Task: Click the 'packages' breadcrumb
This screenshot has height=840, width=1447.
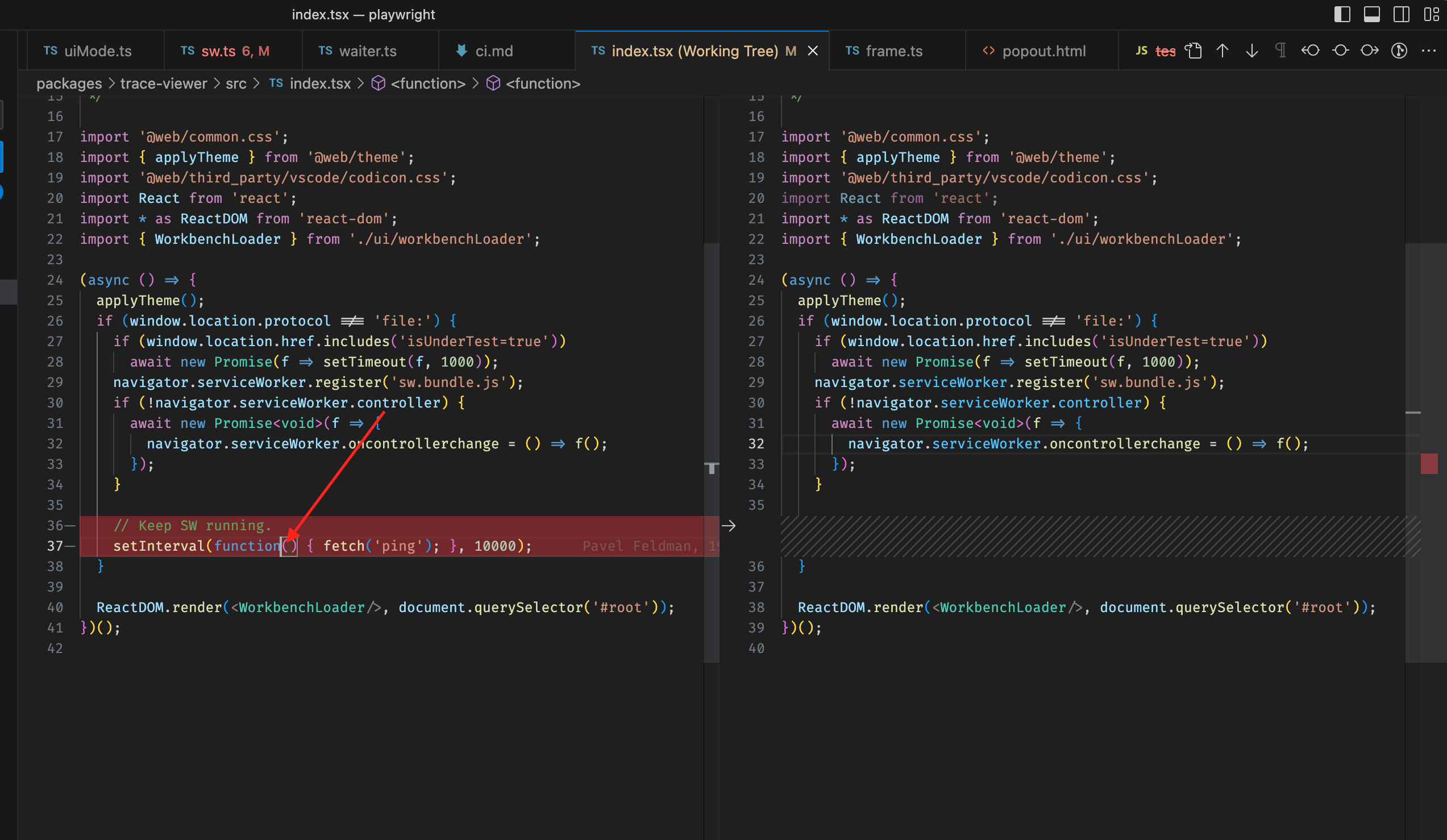Action: [x=69, y=84]
